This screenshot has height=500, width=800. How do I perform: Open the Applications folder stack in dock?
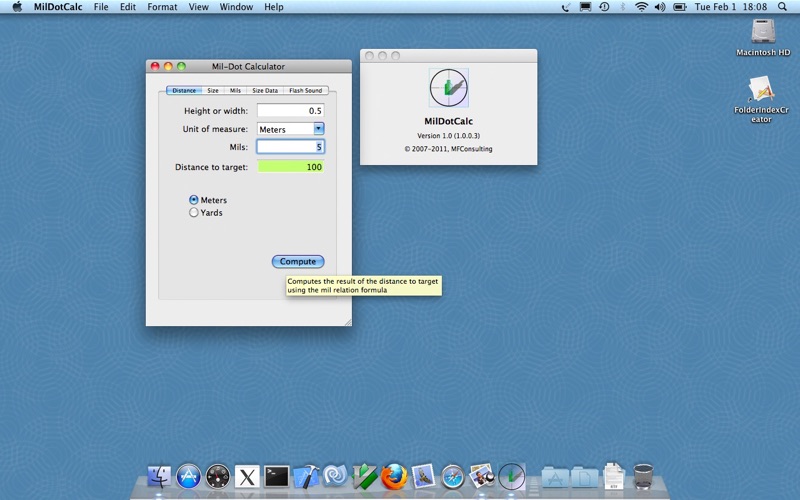point(555,478)
